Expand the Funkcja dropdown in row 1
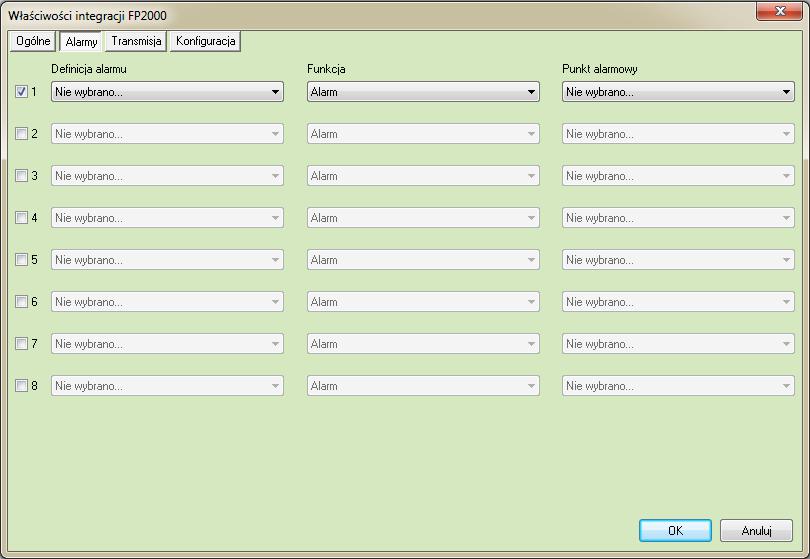Image resolution: width=810 pixels, height=559 pixels. [423, 92]
